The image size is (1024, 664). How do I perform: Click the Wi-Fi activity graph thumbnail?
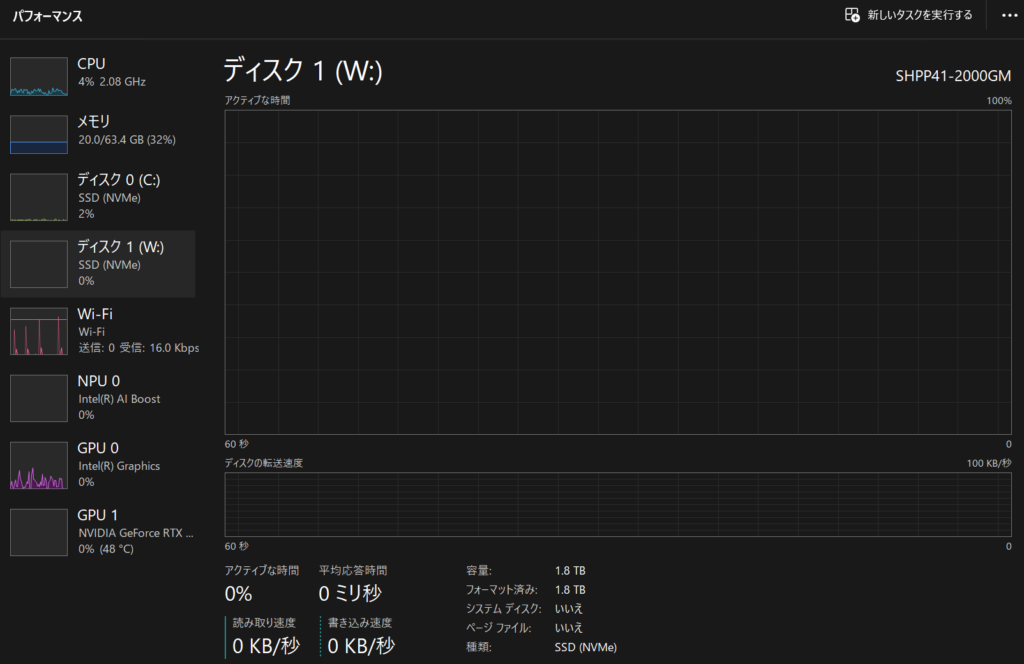tap(39, 331)
